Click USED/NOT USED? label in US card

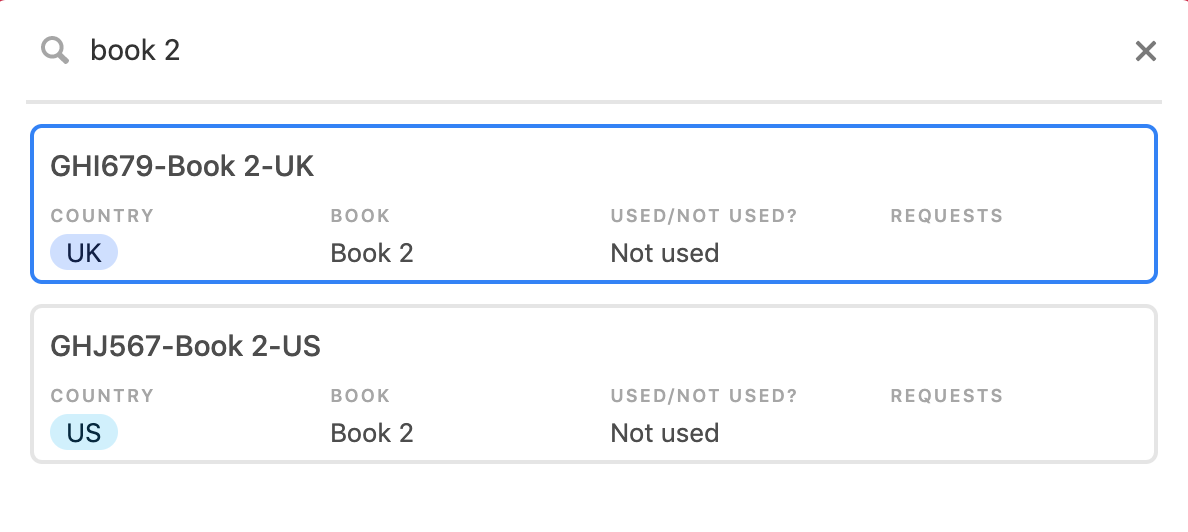[x=704, y=396]
